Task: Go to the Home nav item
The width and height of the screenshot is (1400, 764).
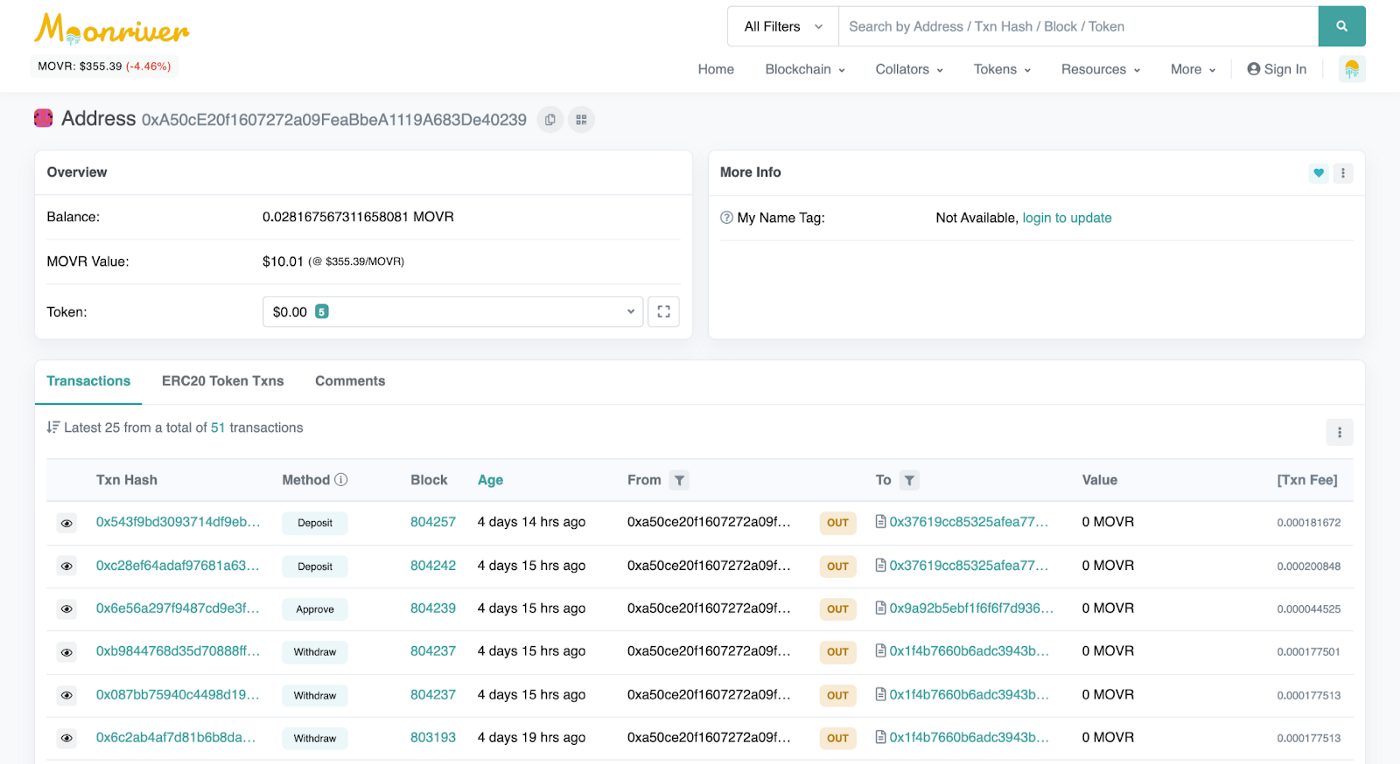Action: [x=716, y=69]
